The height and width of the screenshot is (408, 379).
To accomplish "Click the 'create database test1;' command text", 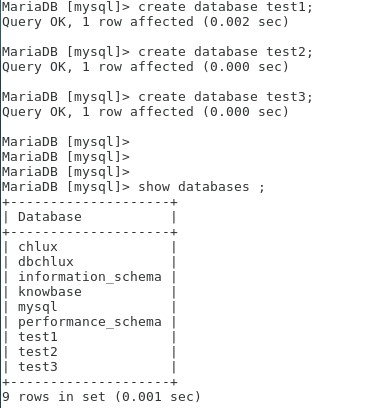I will click(226, 7).
